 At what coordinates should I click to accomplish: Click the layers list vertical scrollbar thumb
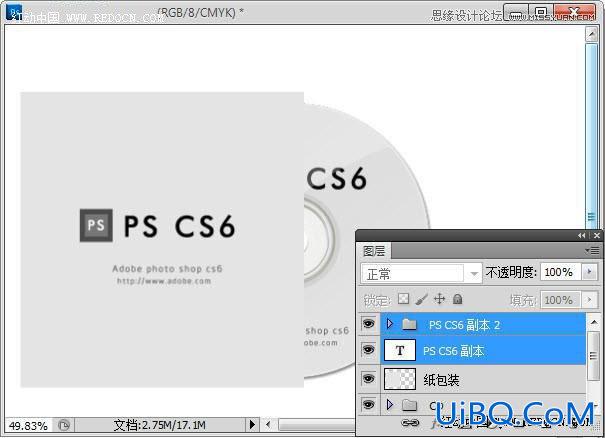tap(593, 356)
